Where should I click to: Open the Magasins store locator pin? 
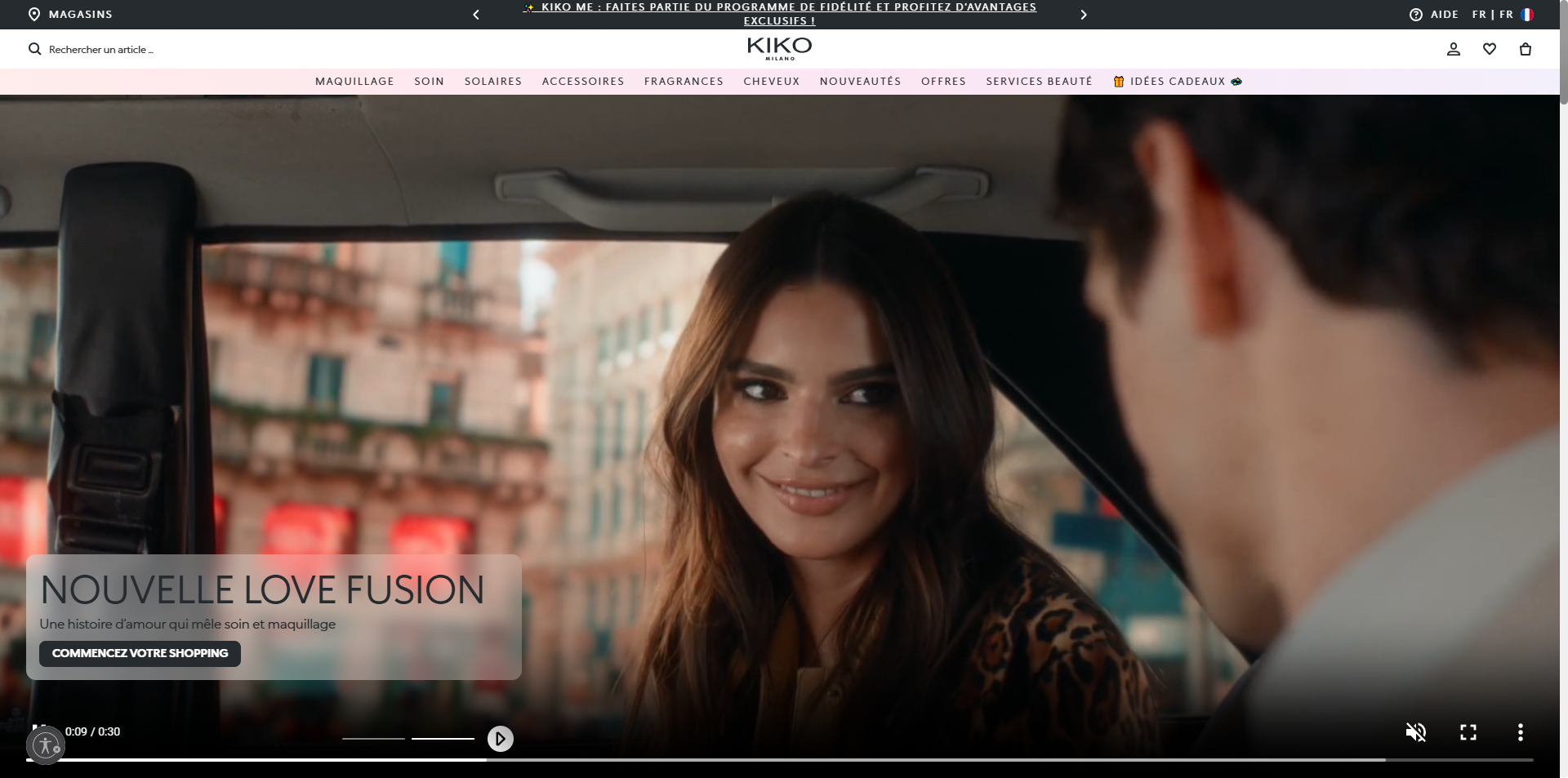pyautogui.click(x=34, y=15)
